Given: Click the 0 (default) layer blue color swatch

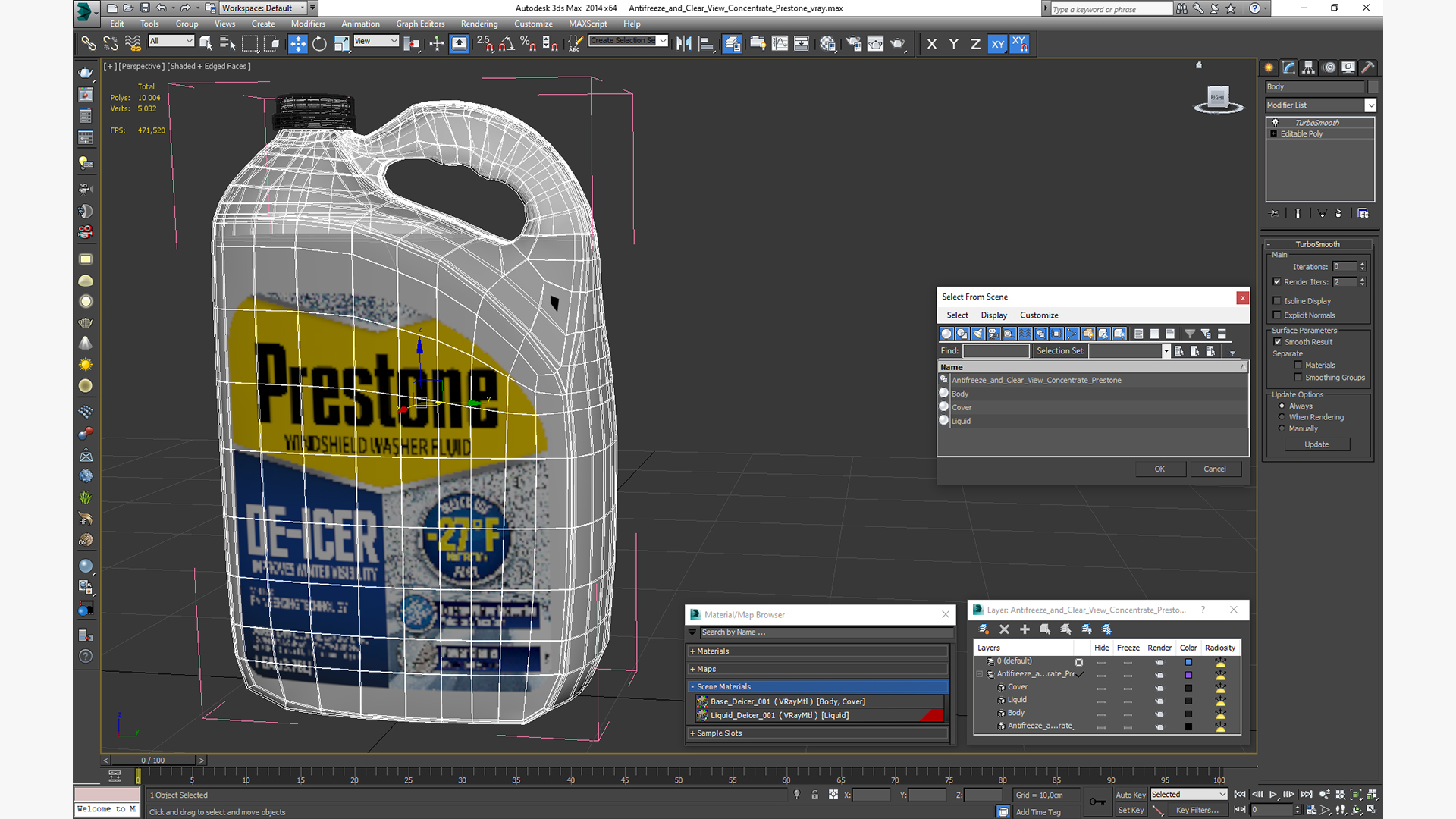Looking at the screenshot, I should 1188,662.
